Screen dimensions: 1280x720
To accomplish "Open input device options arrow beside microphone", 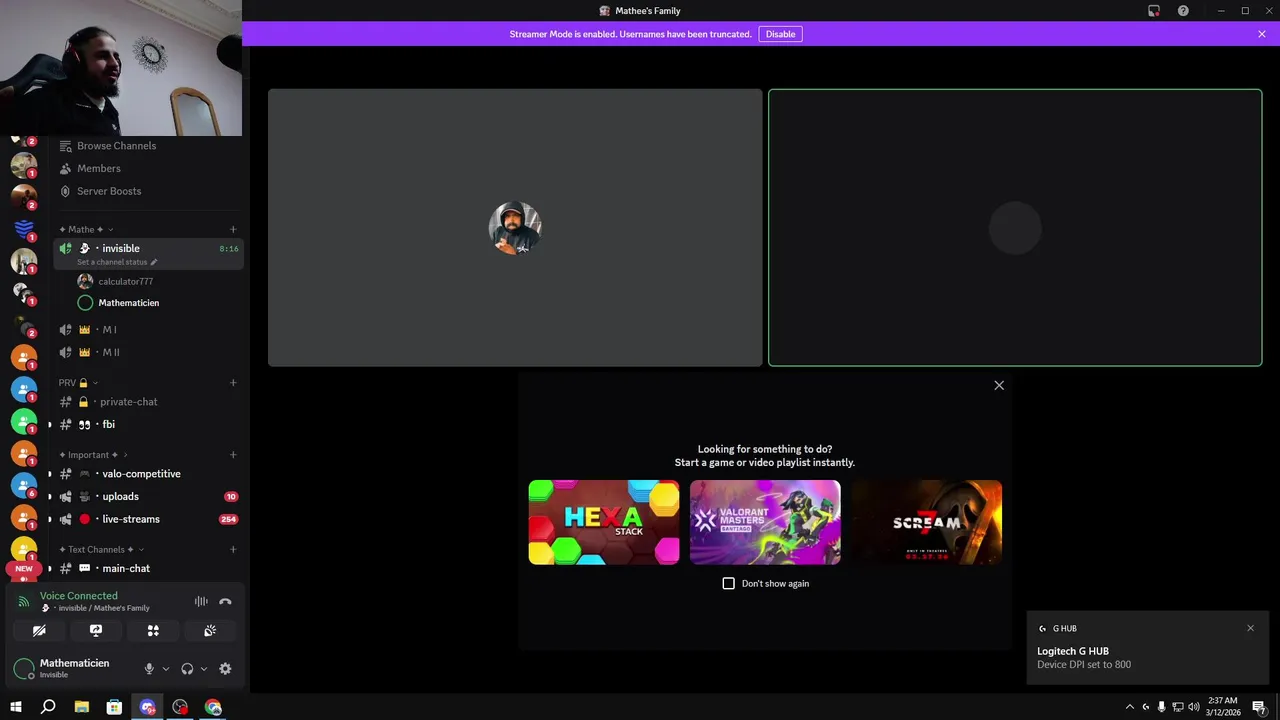I will pyautogui.click(x=166, y=669).
